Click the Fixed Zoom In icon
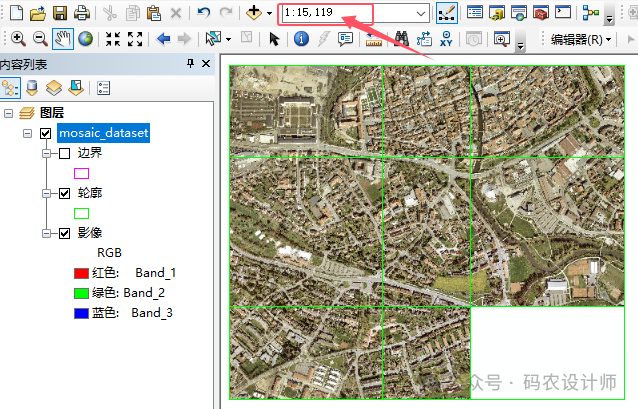The height and width of the screenshot is (409, 638). [x=113, y=39]
